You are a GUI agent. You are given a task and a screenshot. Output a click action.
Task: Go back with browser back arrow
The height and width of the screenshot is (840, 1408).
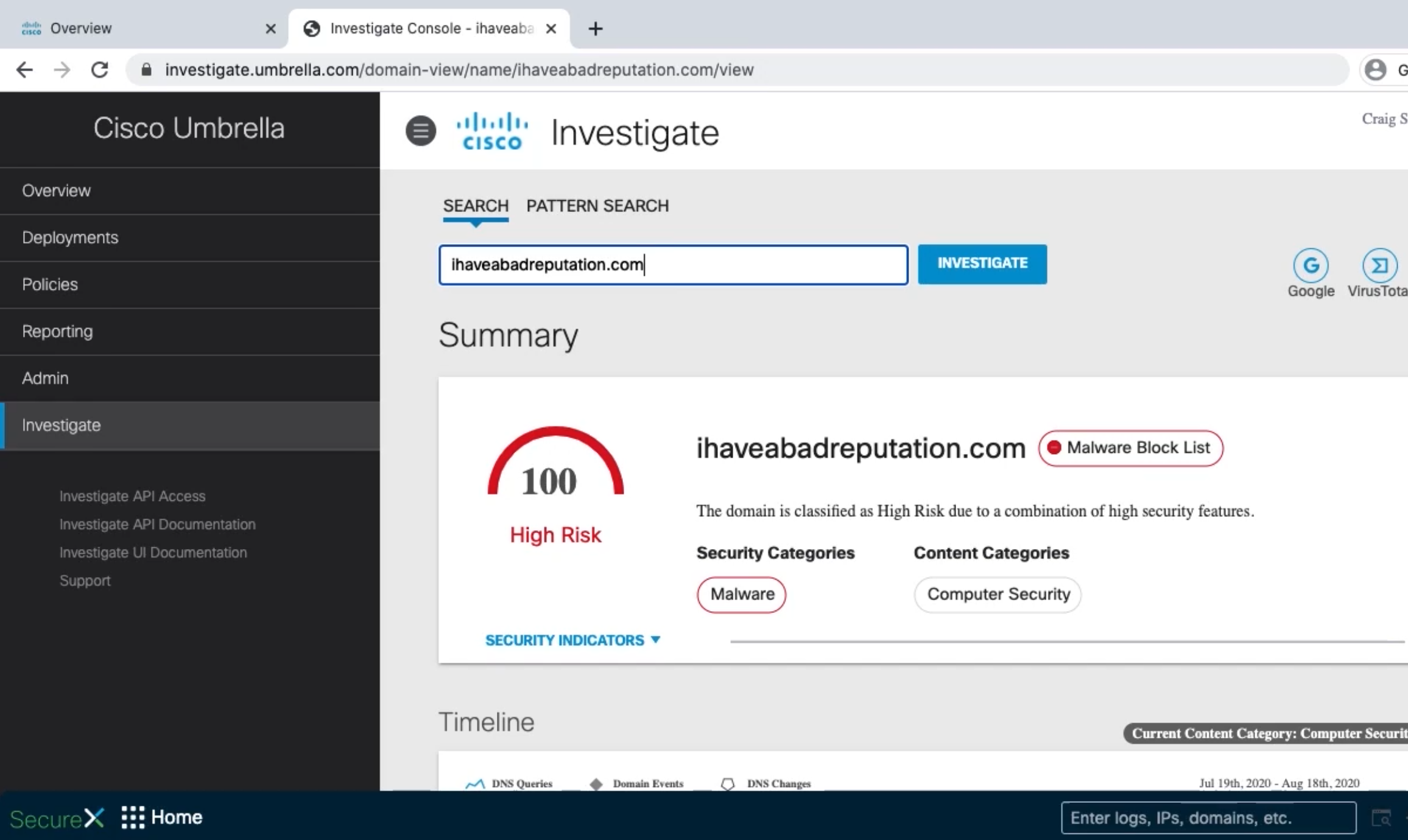[24, 70]
